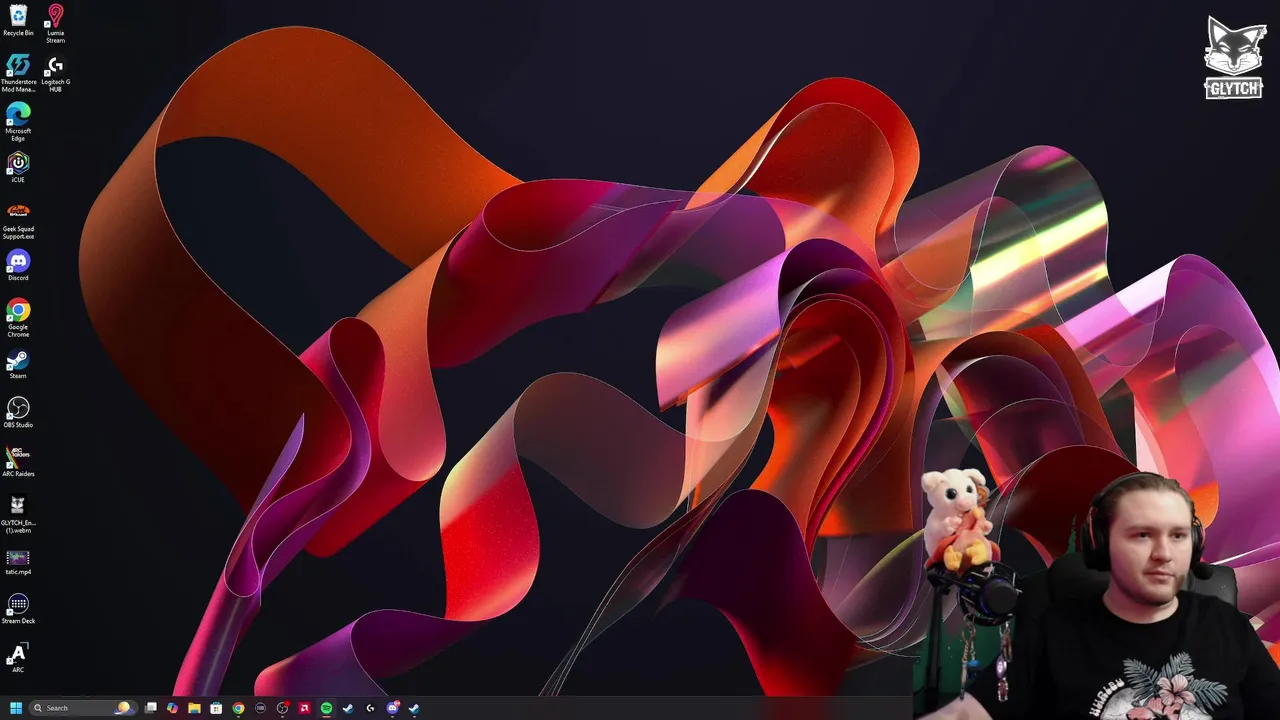The width and height of the screenshot is (1280, 720).
Task: Select the ARC Raiders desktop shortcut
Action: (18, 461)
